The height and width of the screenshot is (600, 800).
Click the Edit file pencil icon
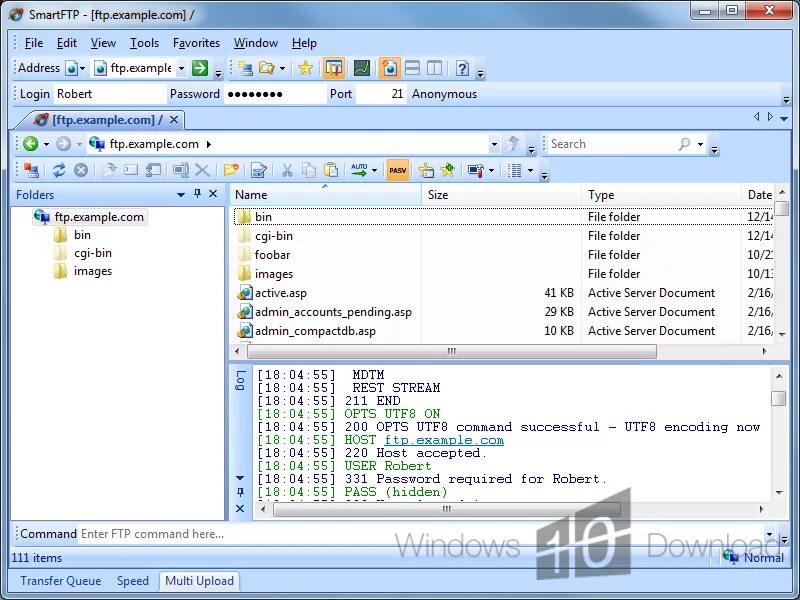pyautogui.click(x=259, y=170)
